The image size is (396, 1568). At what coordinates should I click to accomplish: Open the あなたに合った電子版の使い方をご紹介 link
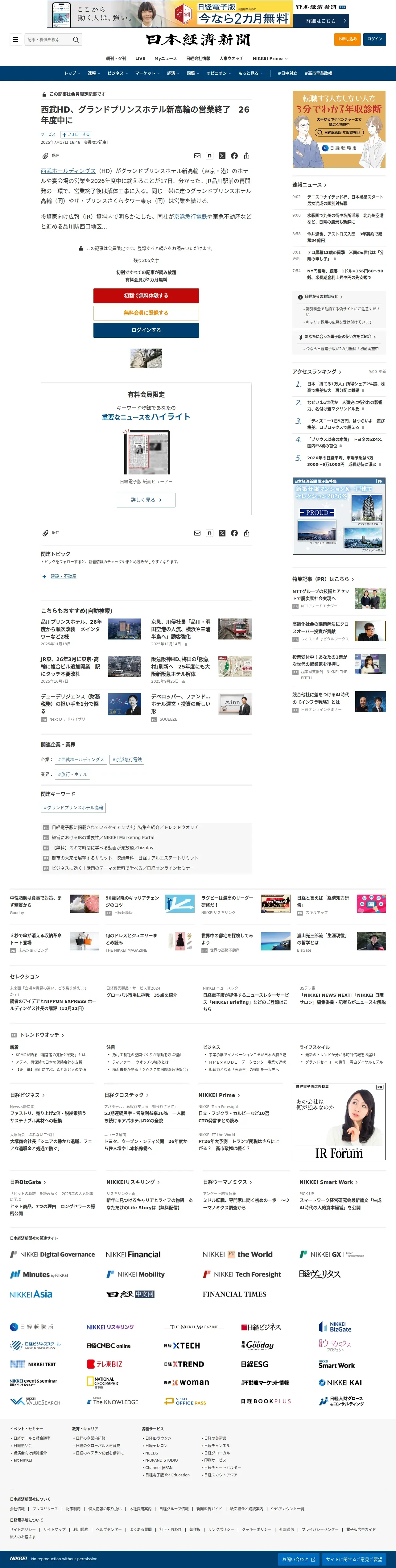pyautogui.click(x=338, y=337)
